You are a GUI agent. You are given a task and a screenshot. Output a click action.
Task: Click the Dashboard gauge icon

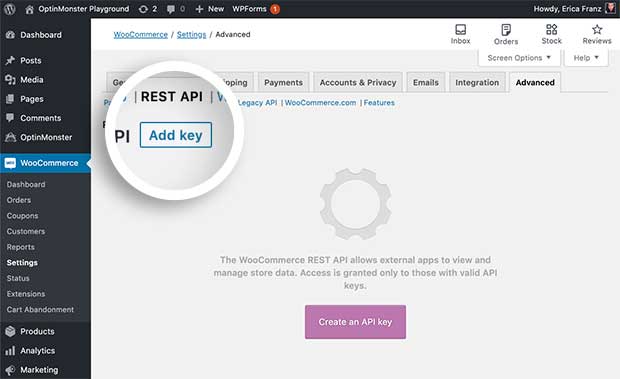(x=10, y=35)
